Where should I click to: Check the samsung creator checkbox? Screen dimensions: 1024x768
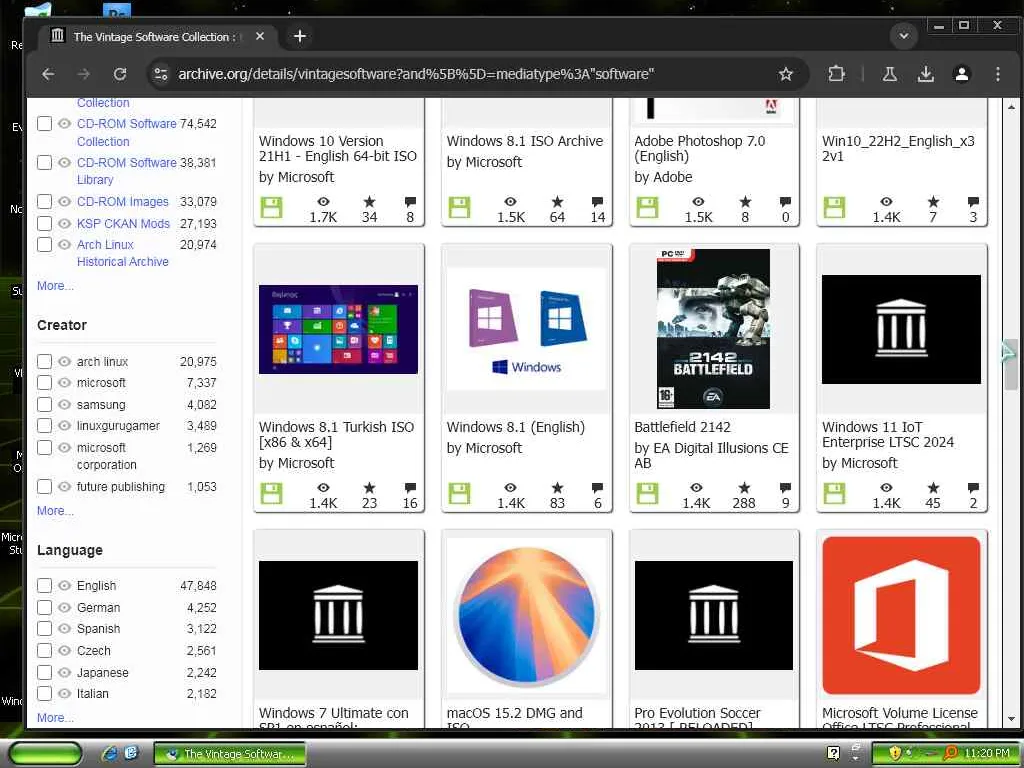[x=44, y=404]
